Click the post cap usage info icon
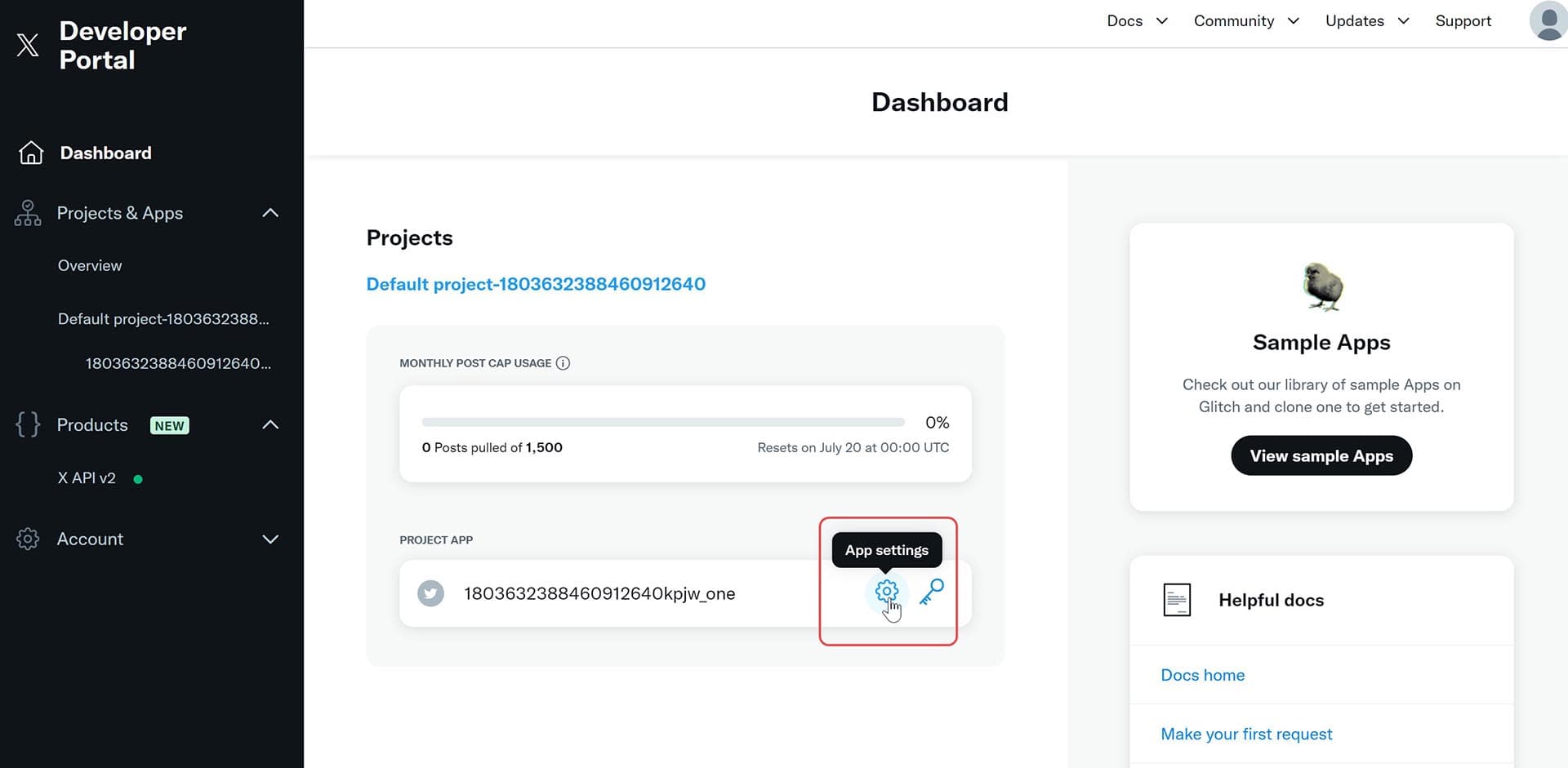This screenshot has height=768, width=1568. (563, 363)
